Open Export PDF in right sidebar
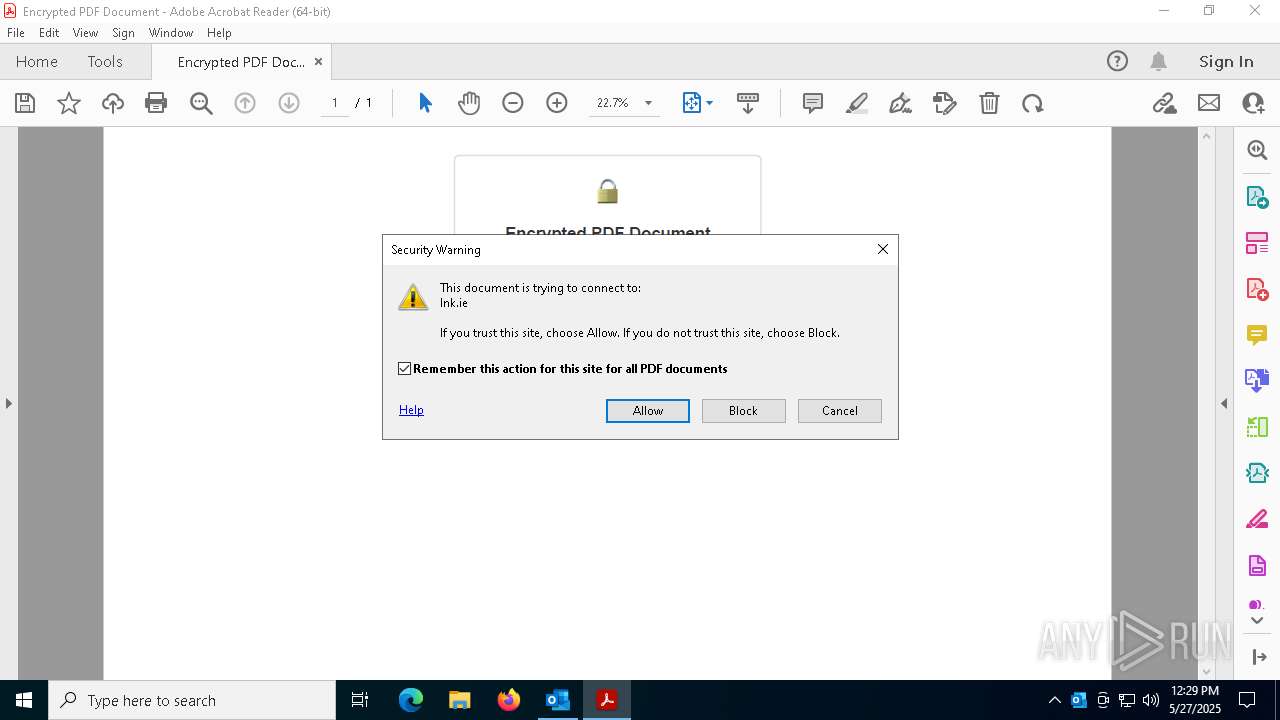The image size is (1280, 720). [1257, 197]
